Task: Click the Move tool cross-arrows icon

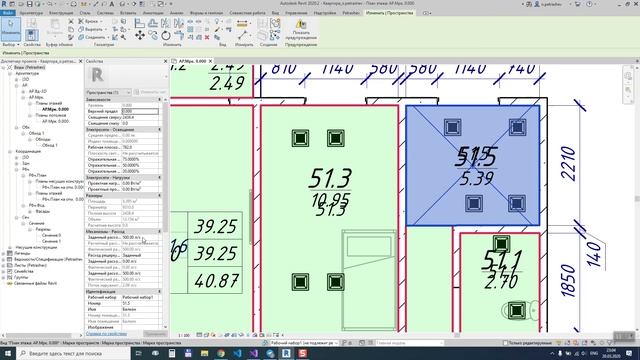Action: [x=140, y=36]
